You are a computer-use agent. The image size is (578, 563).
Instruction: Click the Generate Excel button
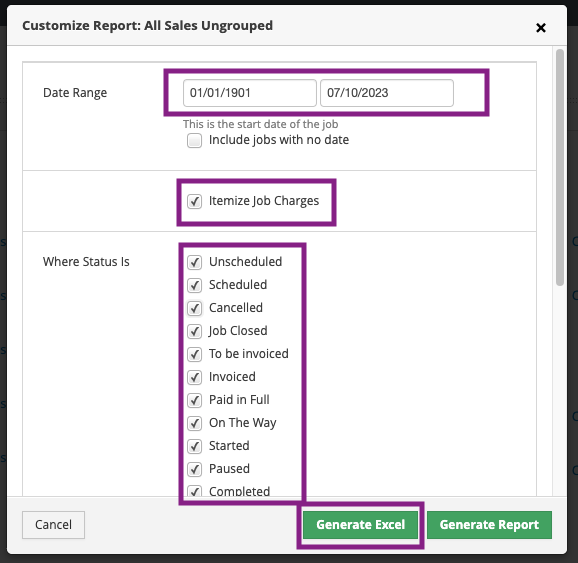360,525
